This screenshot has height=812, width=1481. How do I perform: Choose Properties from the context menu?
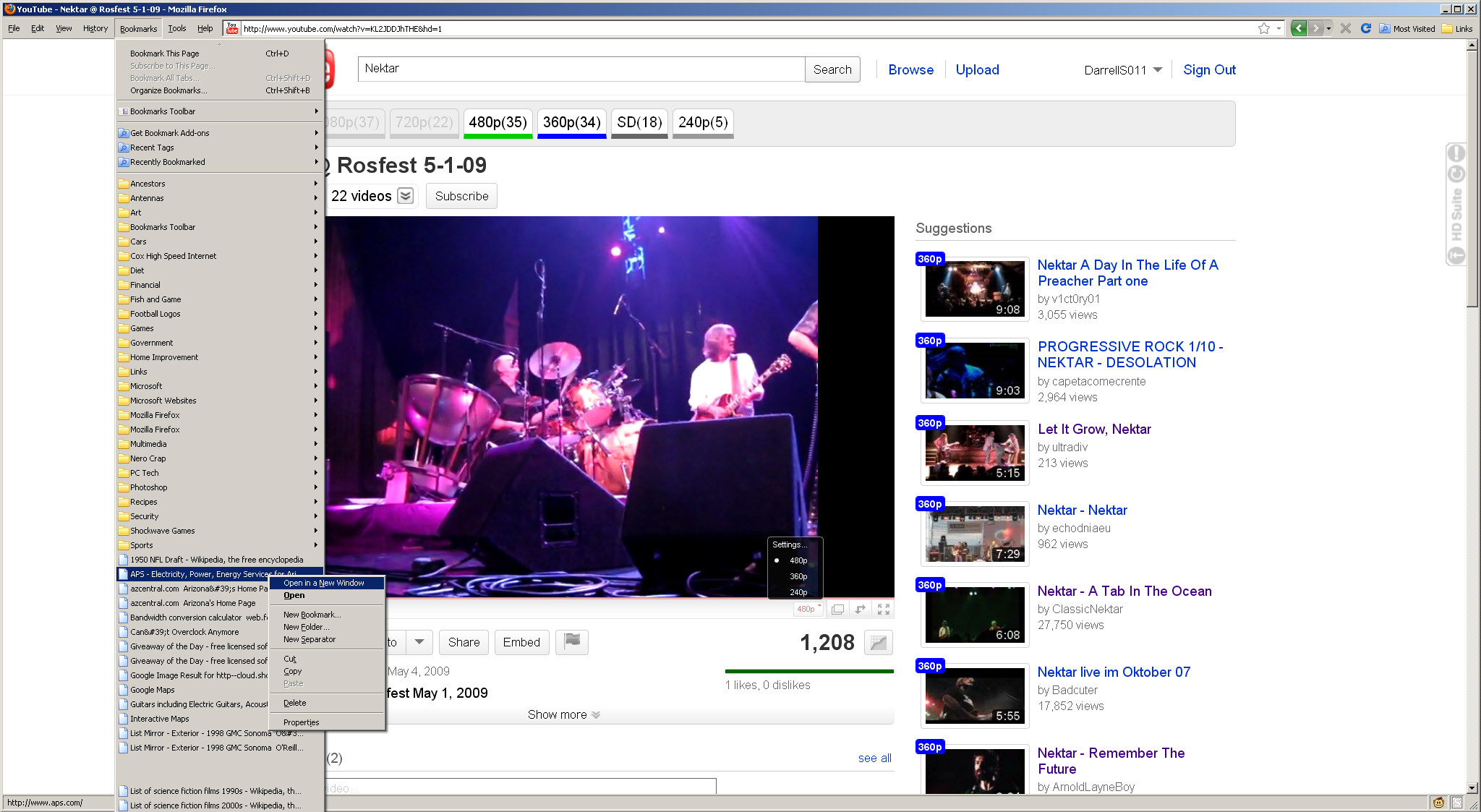326,722
